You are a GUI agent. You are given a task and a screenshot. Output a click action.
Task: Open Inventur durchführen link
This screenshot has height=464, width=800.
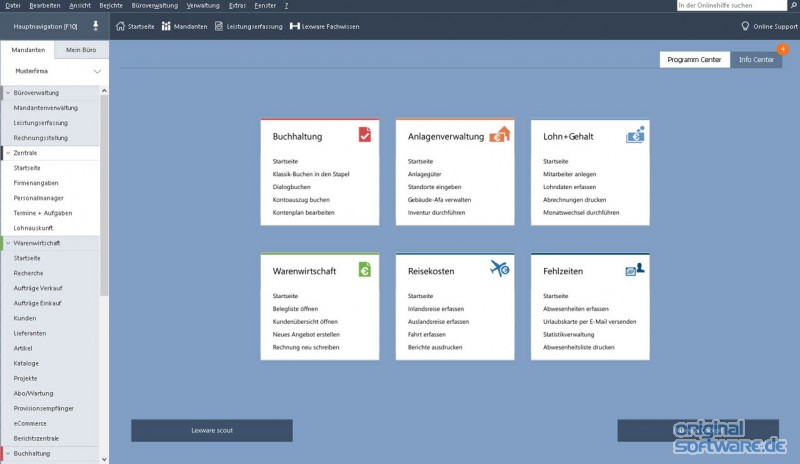pyautogui.click(x=436, y=212)
